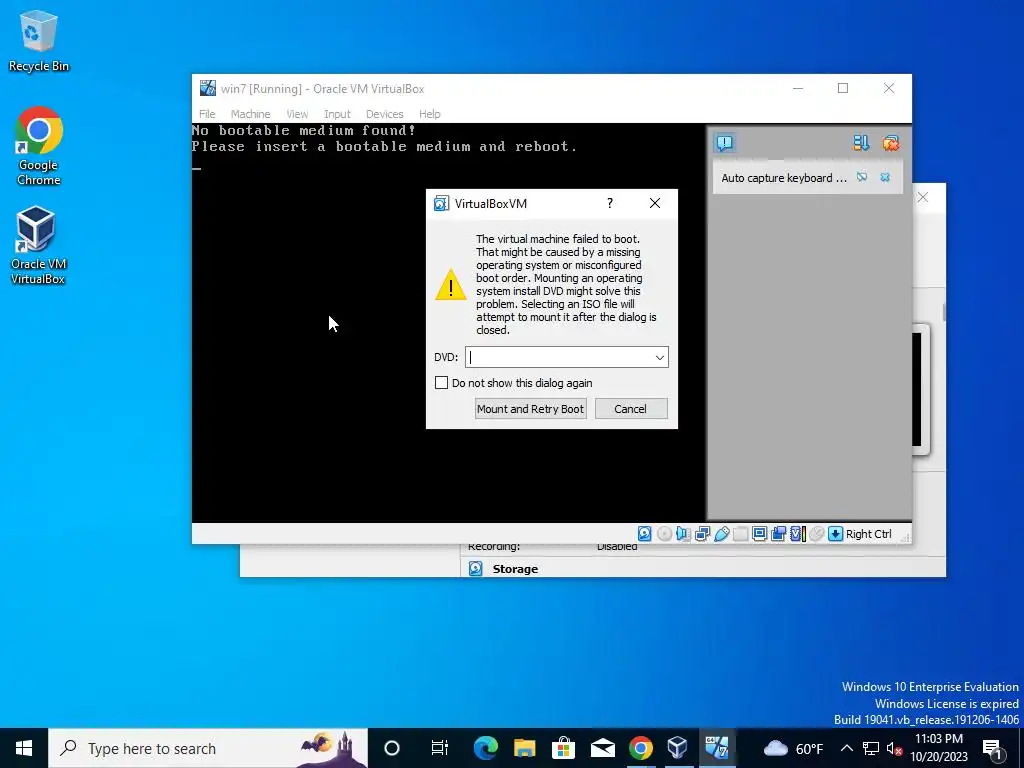Click the keyboard capture arrow icon
Screen dimensions: 1024x768
pos(835,534)
